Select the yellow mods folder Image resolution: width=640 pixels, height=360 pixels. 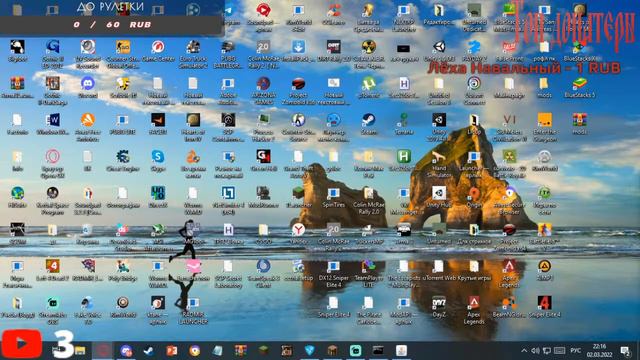point(544,84)
